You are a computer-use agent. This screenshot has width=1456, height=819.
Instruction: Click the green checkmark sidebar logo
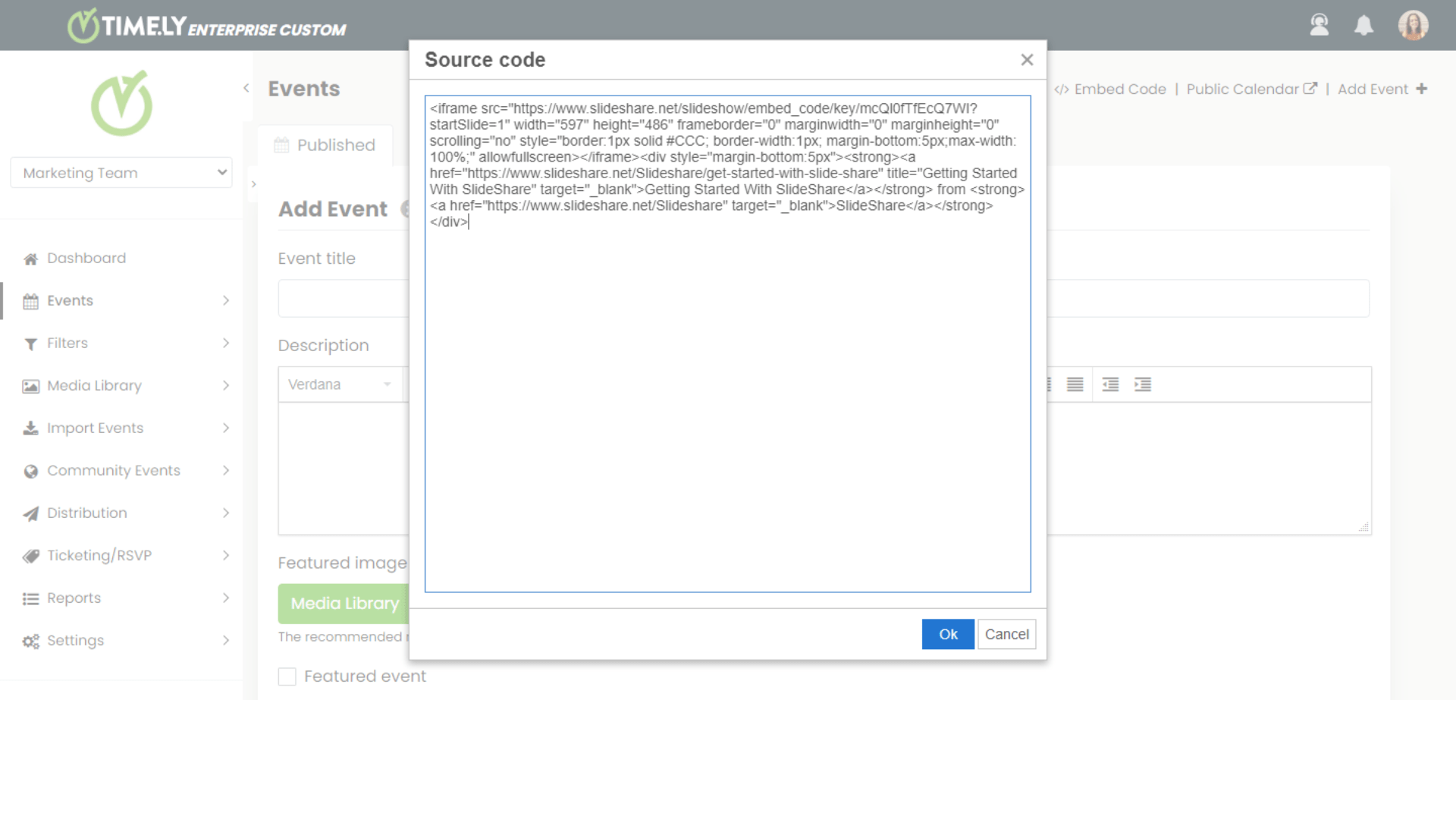point(121,104)
